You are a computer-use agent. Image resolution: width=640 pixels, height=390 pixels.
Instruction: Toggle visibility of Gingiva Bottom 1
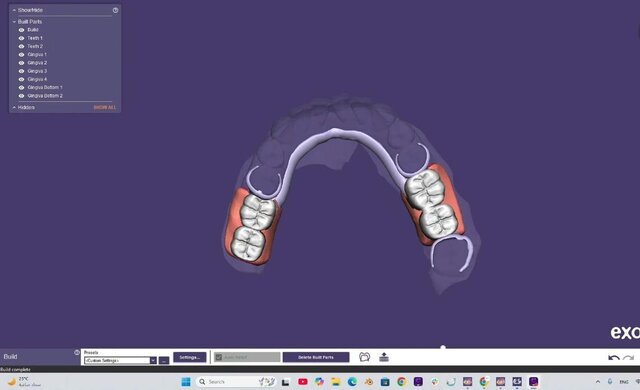21,87
